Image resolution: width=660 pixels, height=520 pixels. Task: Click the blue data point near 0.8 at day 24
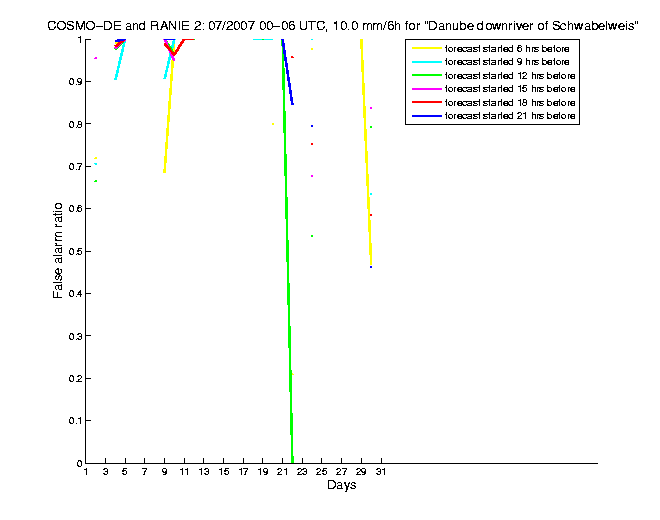click(x=312, y=126)
